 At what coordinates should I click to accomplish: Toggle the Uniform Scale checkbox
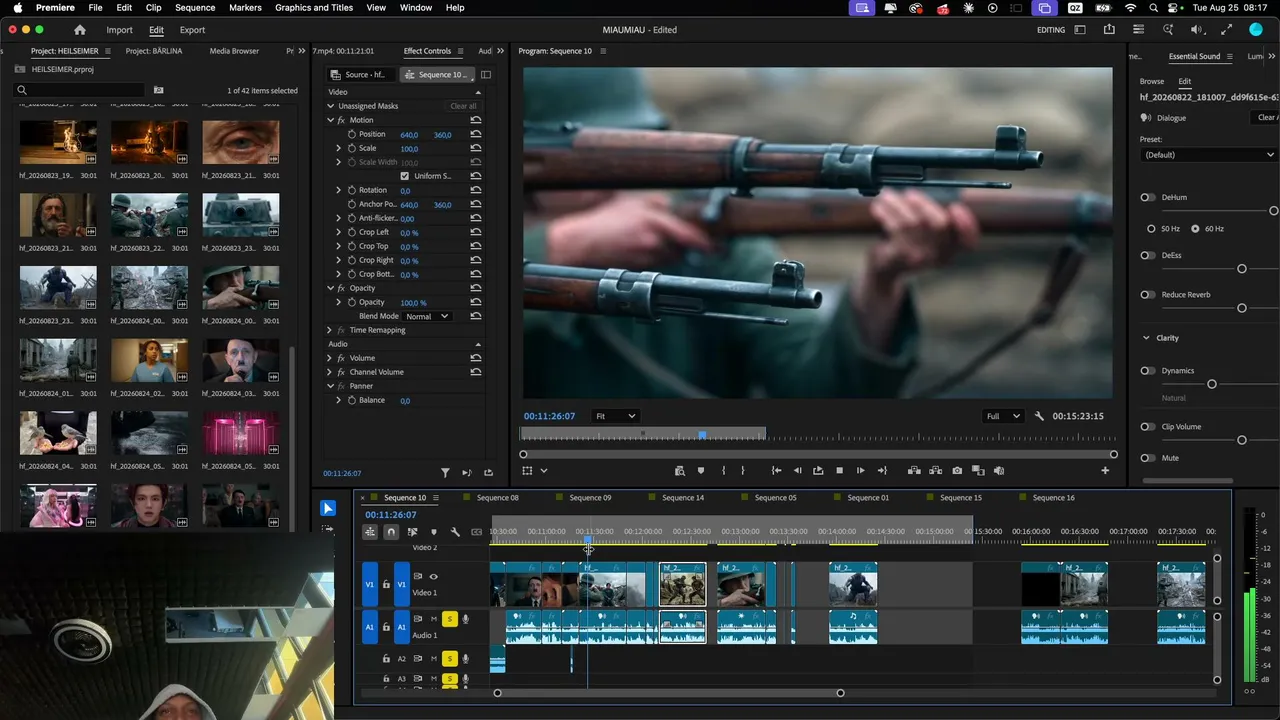(x=405, y=176)
